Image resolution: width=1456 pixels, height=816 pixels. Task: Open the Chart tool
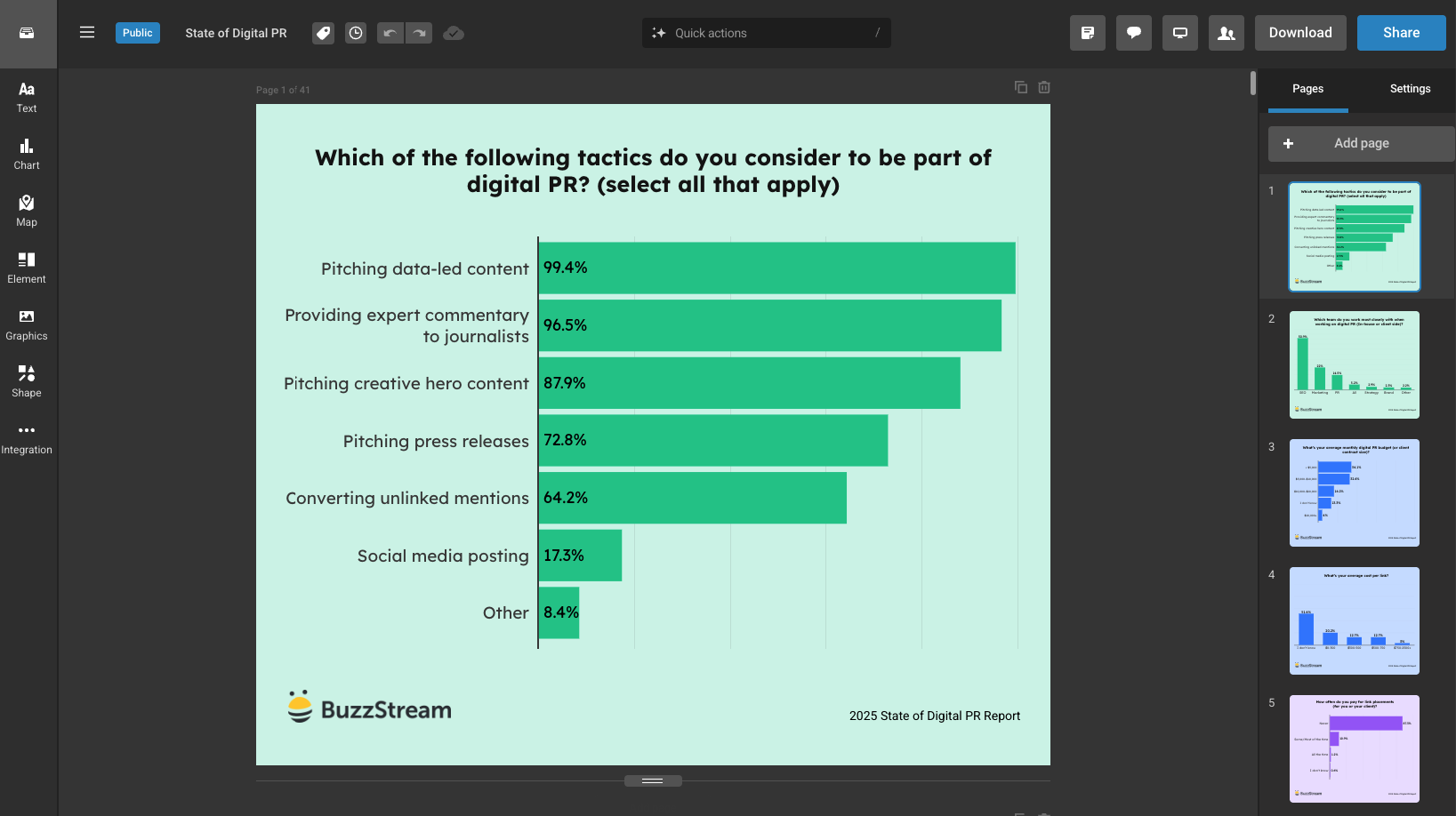(x=26, y=151)
